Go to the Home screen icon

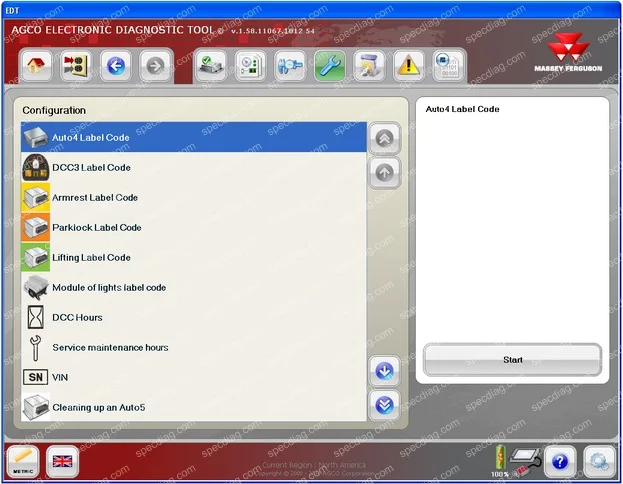point(35,66)
